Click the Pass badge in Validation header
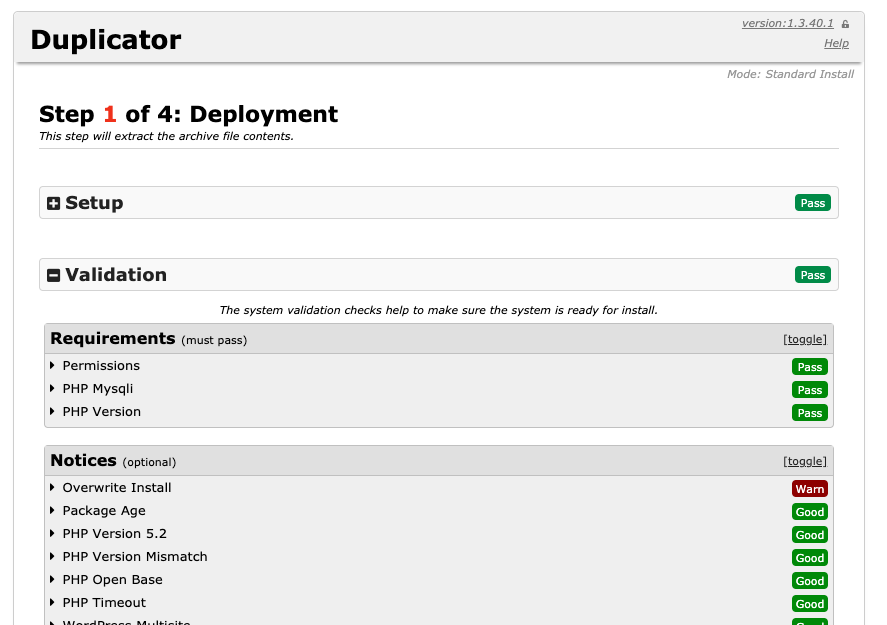887x625 pixels. tap(812, 275)
